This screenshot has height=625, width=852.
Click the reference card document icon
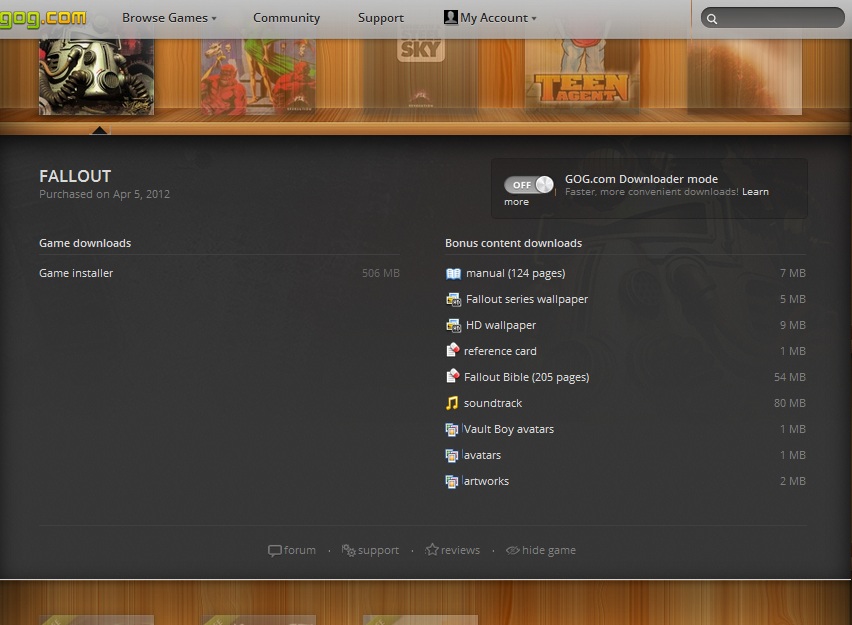click(x=453, y=351)
